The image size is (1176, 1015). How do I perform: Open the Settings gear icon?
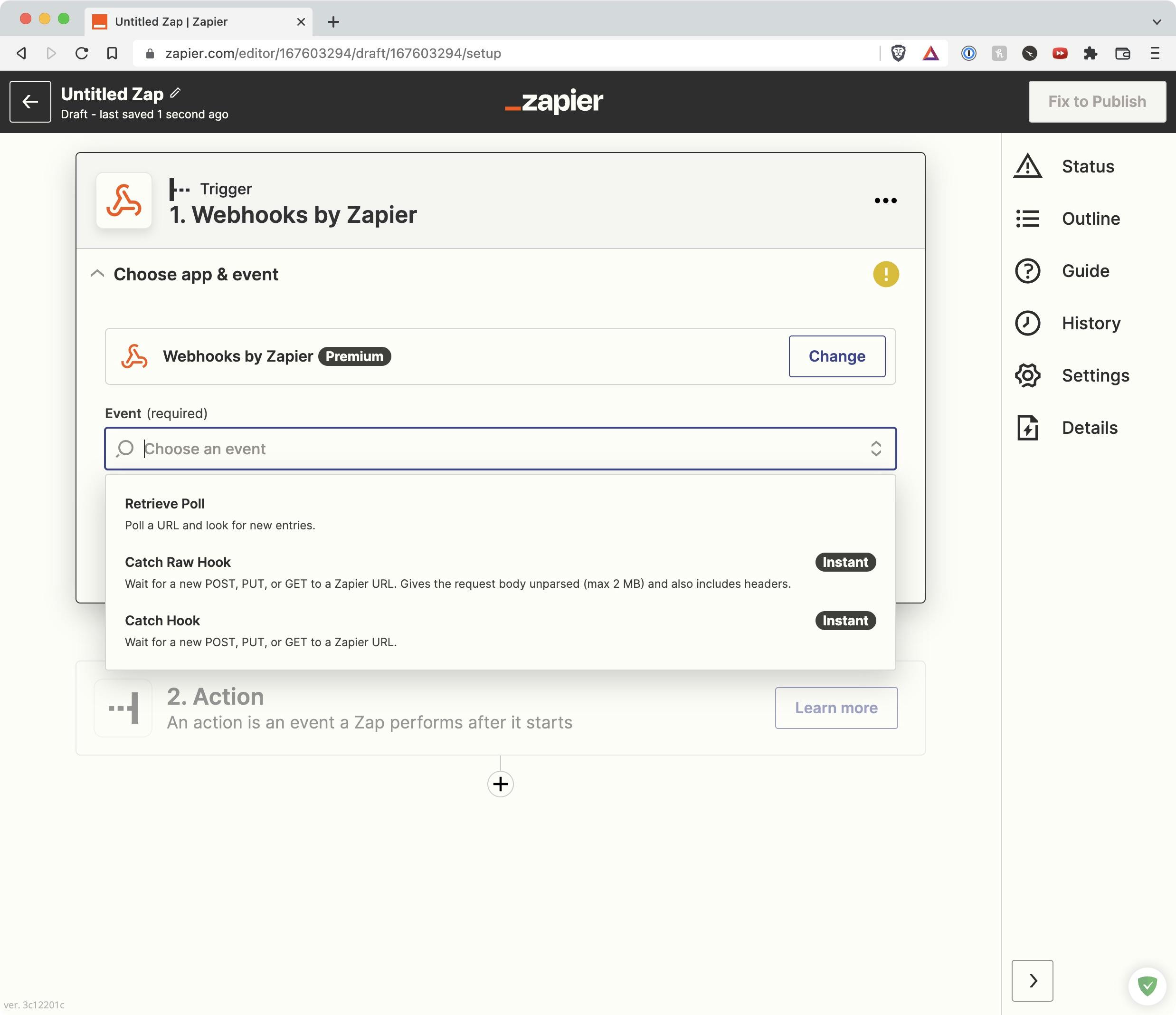pos(1027,375)
